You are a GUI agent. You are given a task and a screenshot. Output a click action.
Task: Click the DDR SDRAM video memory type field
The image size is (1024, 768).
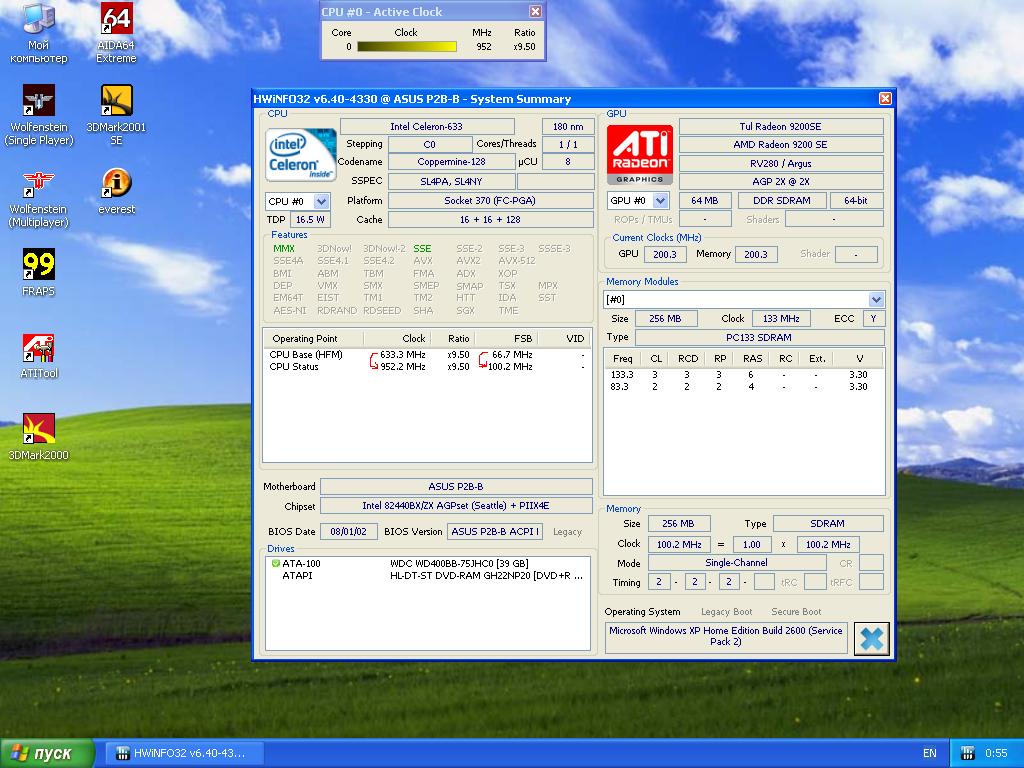coord(782,200)
